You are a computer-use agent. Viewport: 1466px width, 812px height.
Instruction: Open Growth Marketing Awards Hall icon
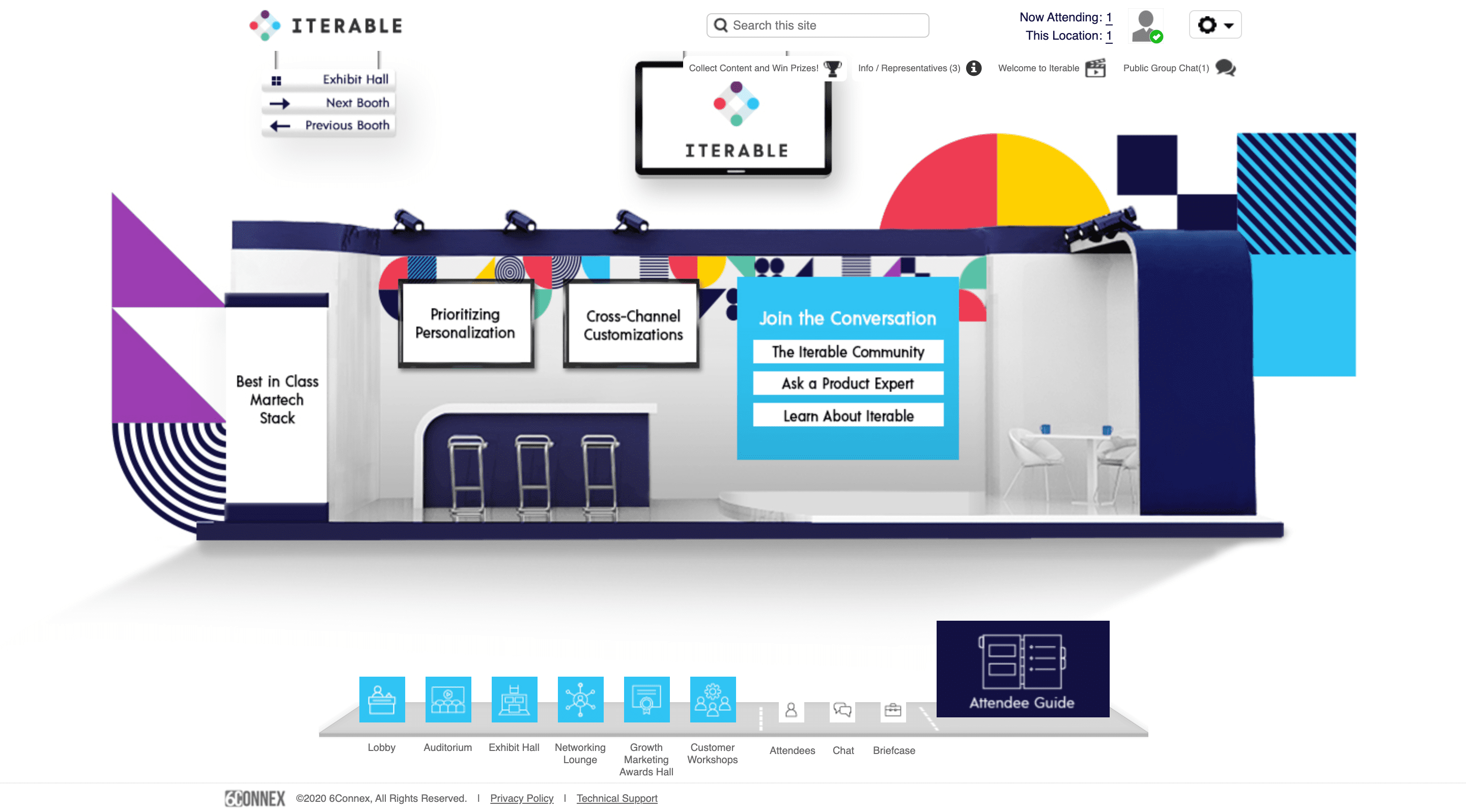click(646, 700)
